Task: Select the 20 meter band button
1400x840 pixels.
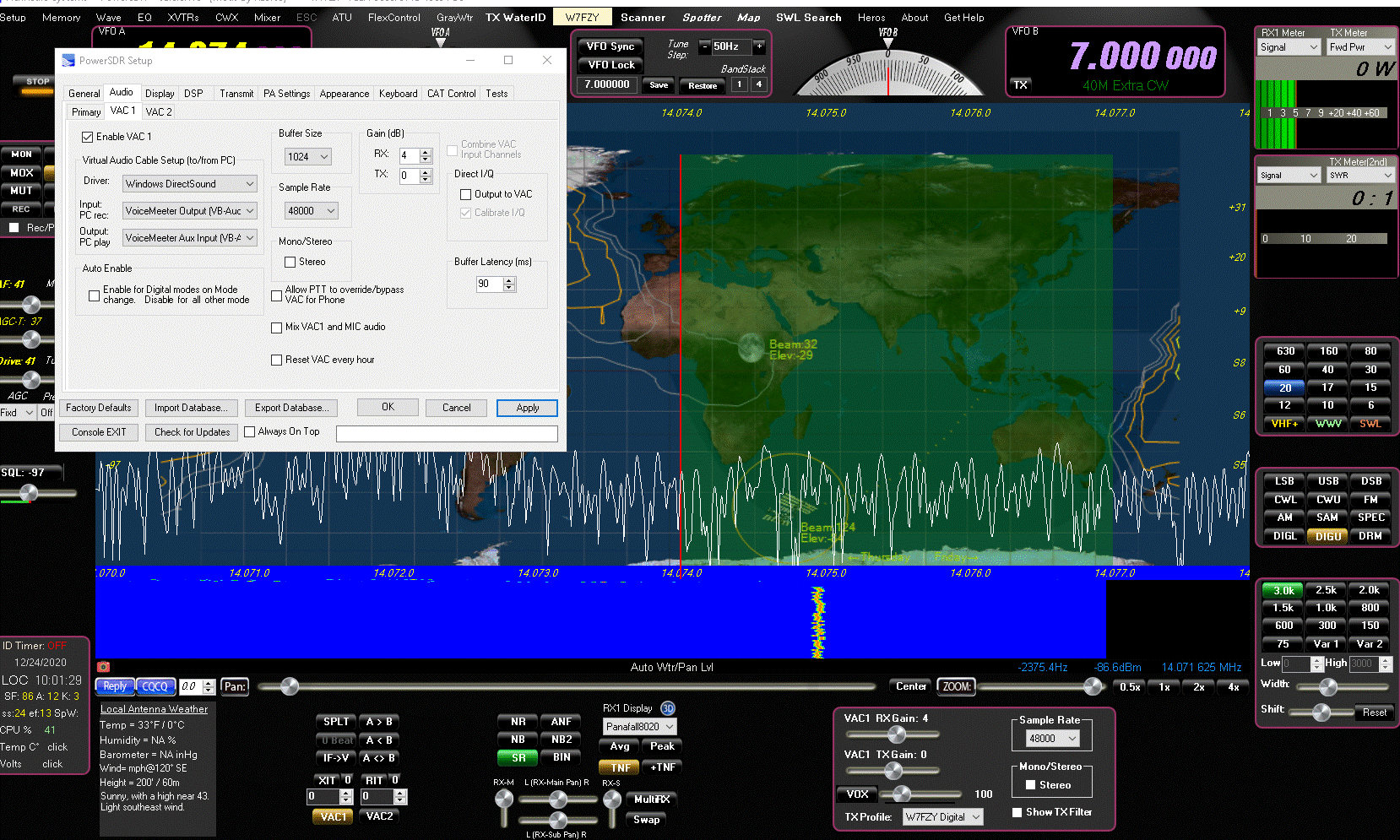Action: (x=1285, y=387)
